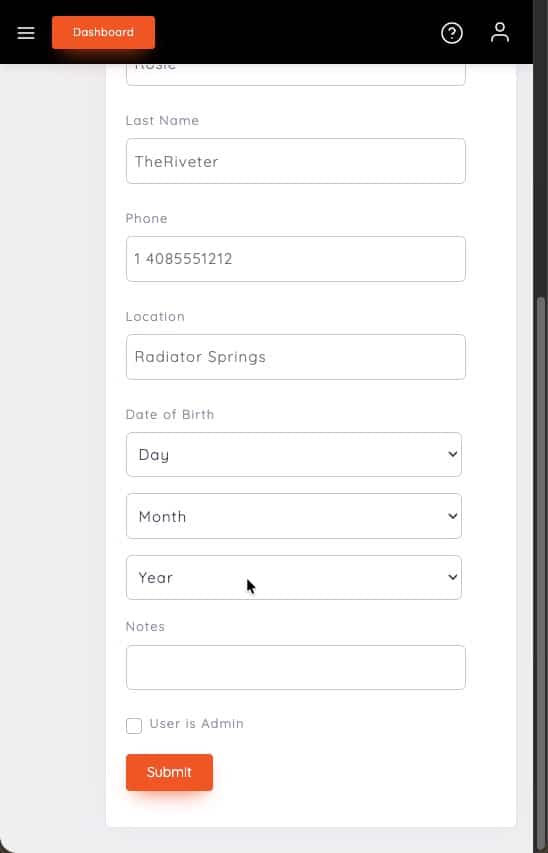Go to the Dashboard
The image size is (548, 853).
(103, 33)
